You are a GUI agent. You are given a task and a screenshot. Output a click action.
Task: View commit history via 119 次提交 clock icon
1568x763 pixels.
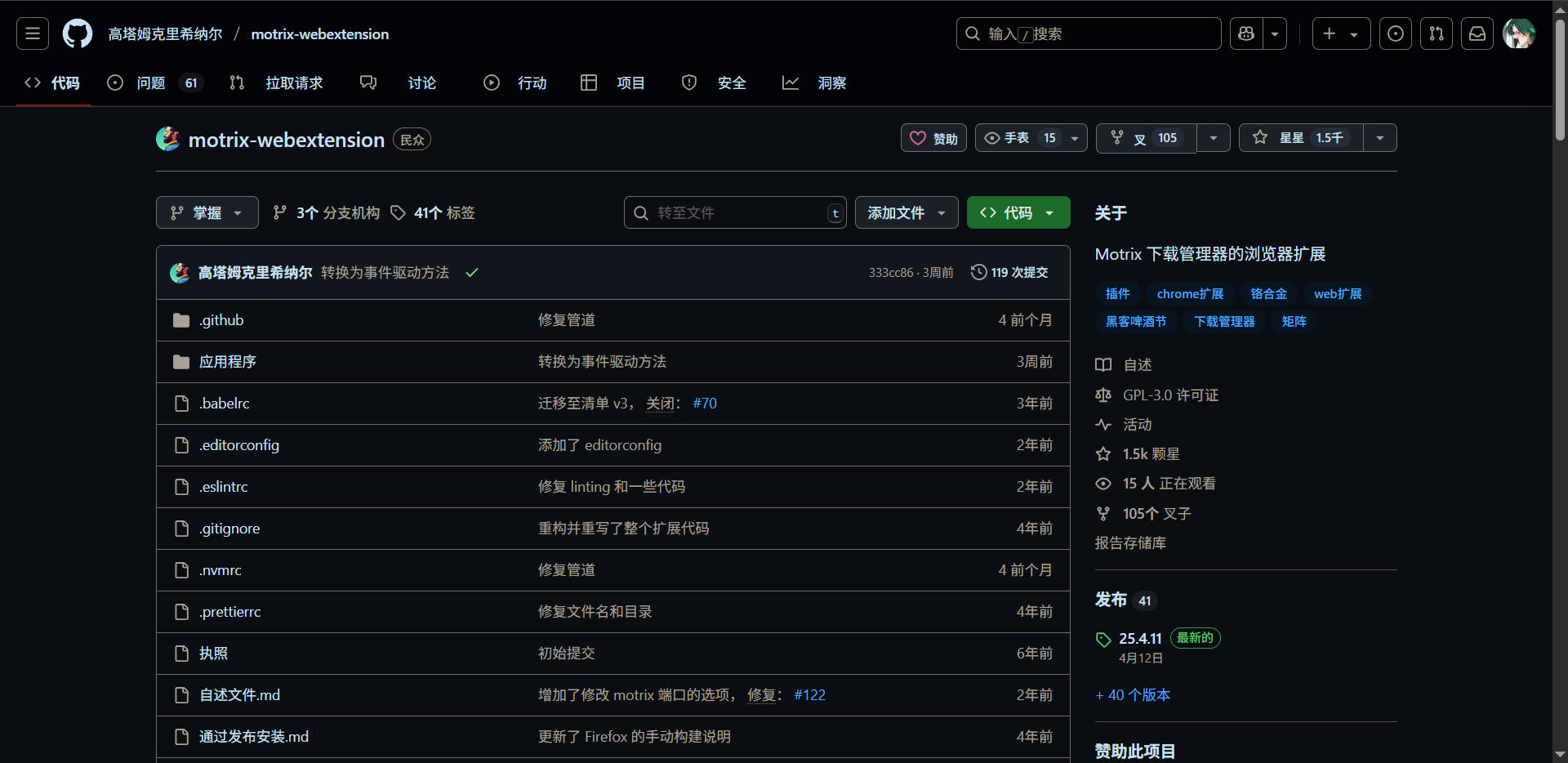tap(1009, 272)
